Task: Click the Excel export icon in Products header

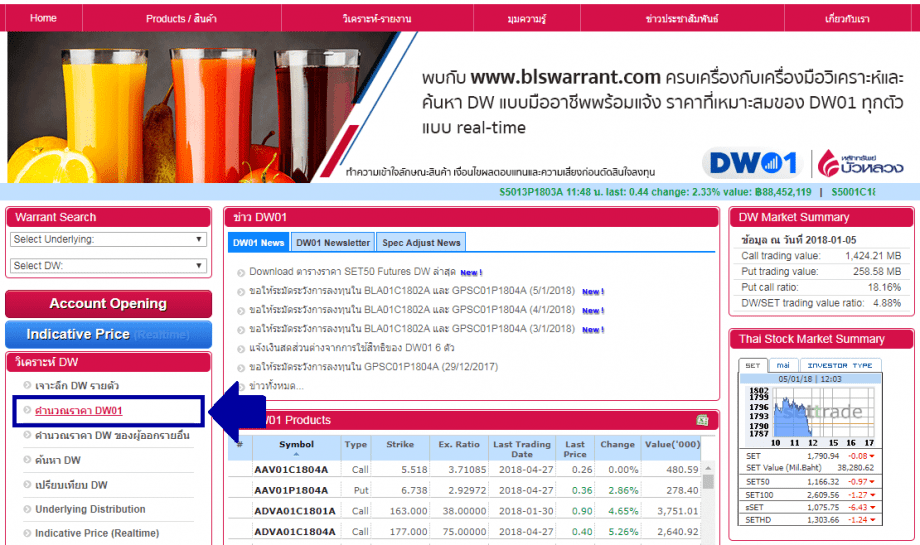Action: point(702,420)
